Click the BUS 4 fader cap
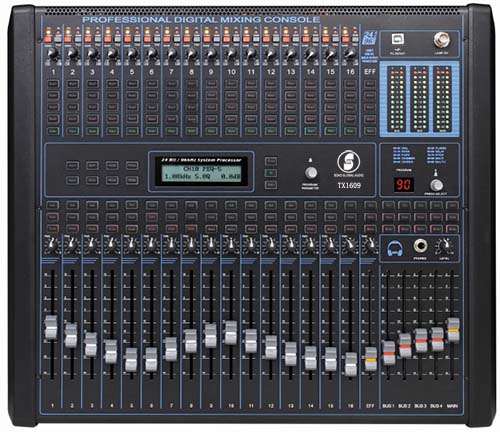Image resolution: width=500 pixels, height=432 pixels. pyautogui.click(x=437, y=339)
